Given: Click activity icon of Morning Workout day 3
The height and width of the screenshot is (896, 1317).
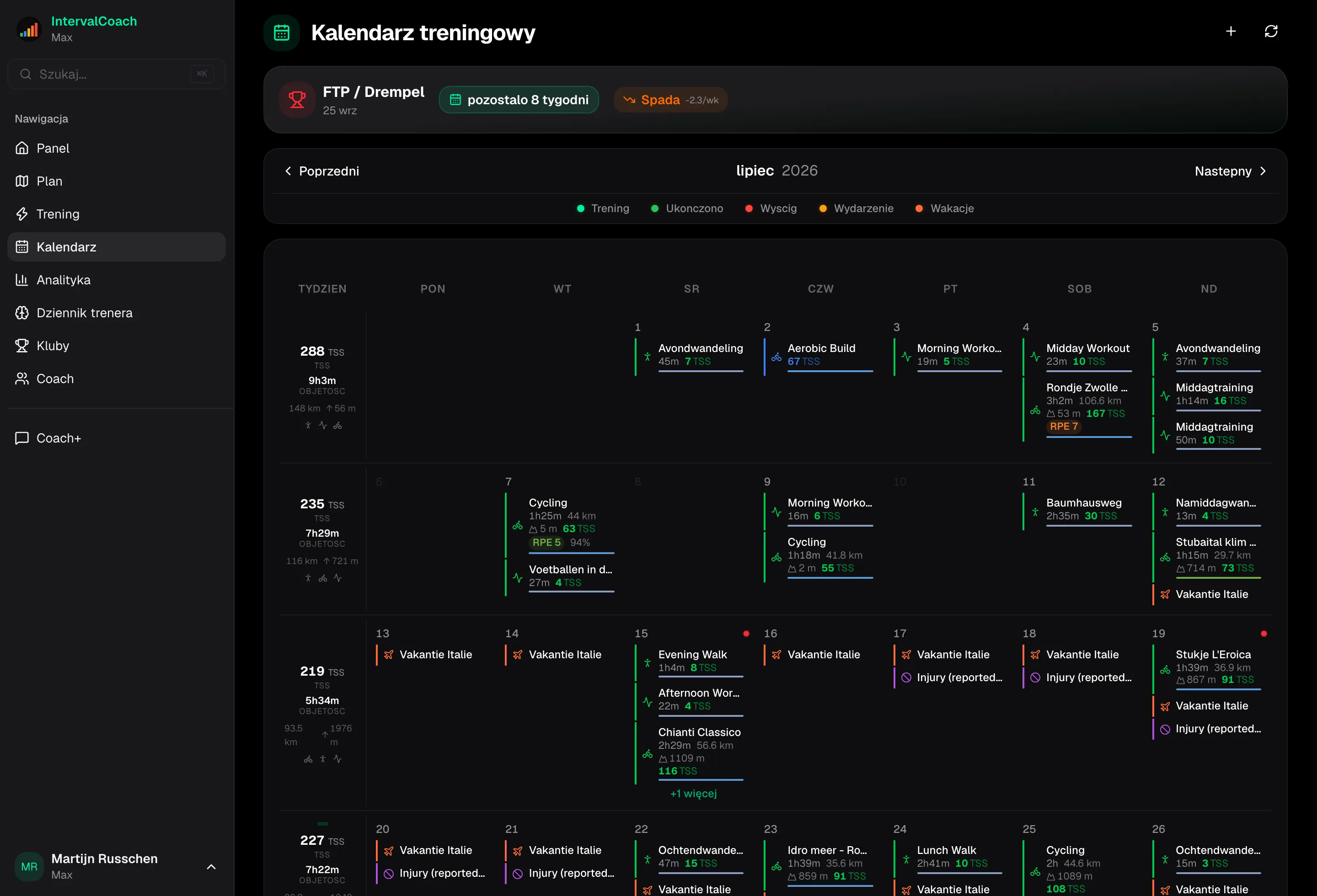Looking at the screenshot, I should tap(906, 357).
